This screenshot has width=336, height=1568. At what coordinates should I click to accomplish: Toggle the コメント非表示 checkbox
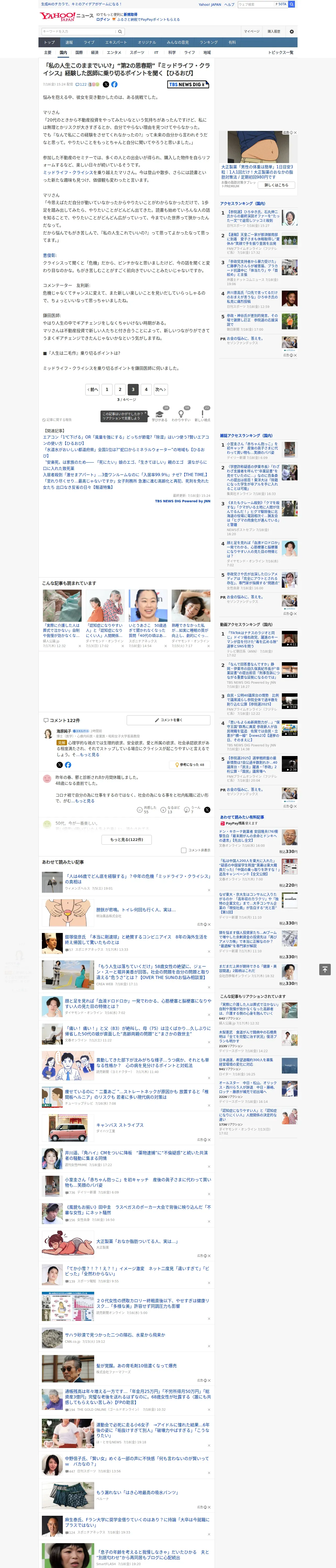coord(183,850)
